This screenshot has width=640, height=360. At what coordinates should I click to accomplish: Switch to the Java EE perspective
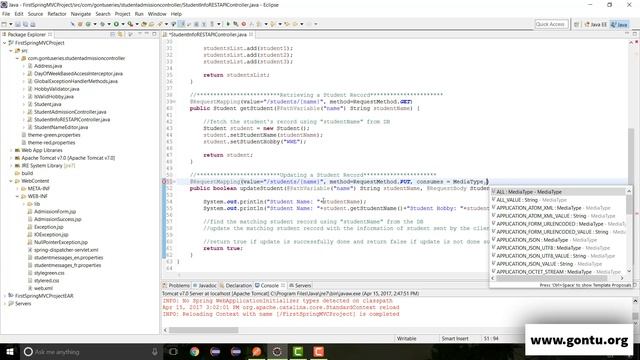[596, 24]
